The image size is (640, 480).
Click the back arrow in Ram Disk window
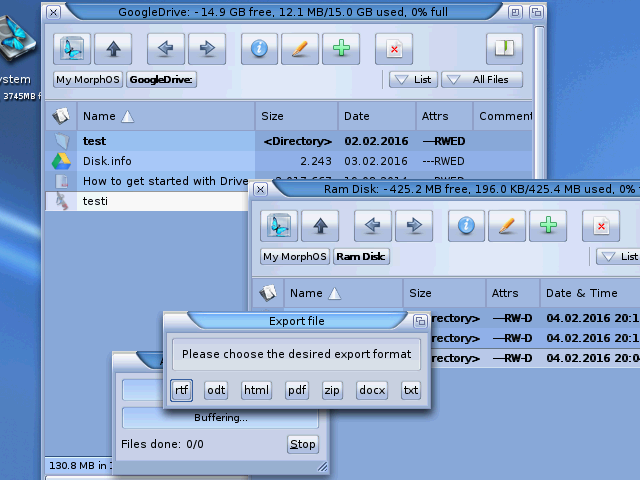click(373, 226)
